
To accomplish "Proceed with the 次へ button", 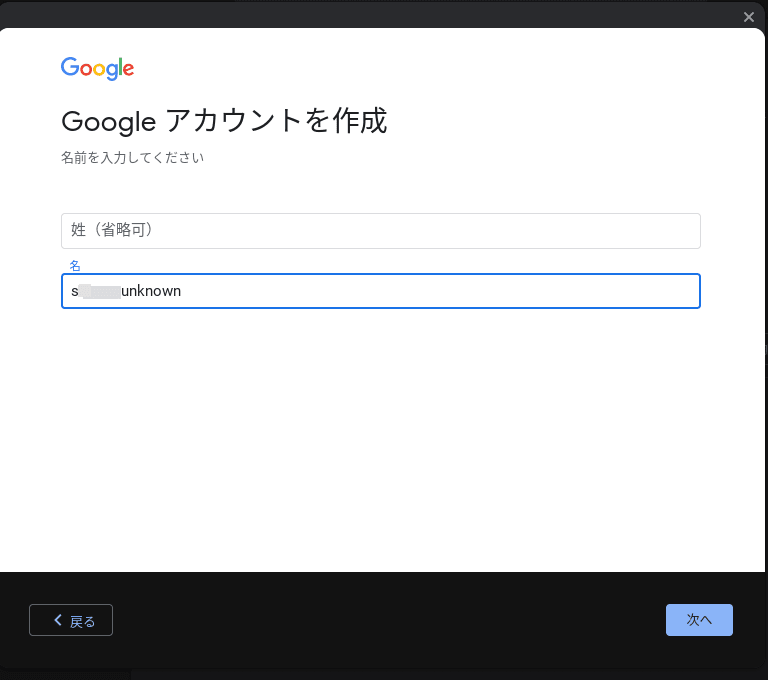I will click(x=699, y=620).
